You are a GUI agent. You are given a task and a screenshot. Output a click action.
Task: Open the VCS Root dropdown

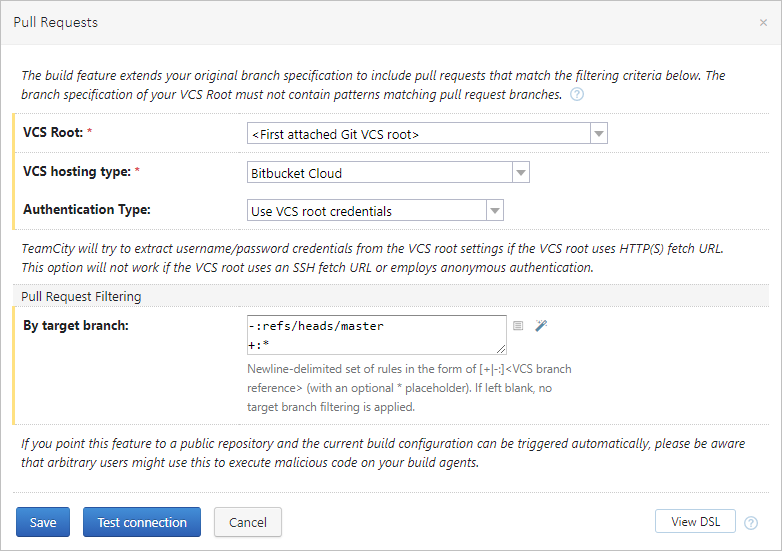427,134
